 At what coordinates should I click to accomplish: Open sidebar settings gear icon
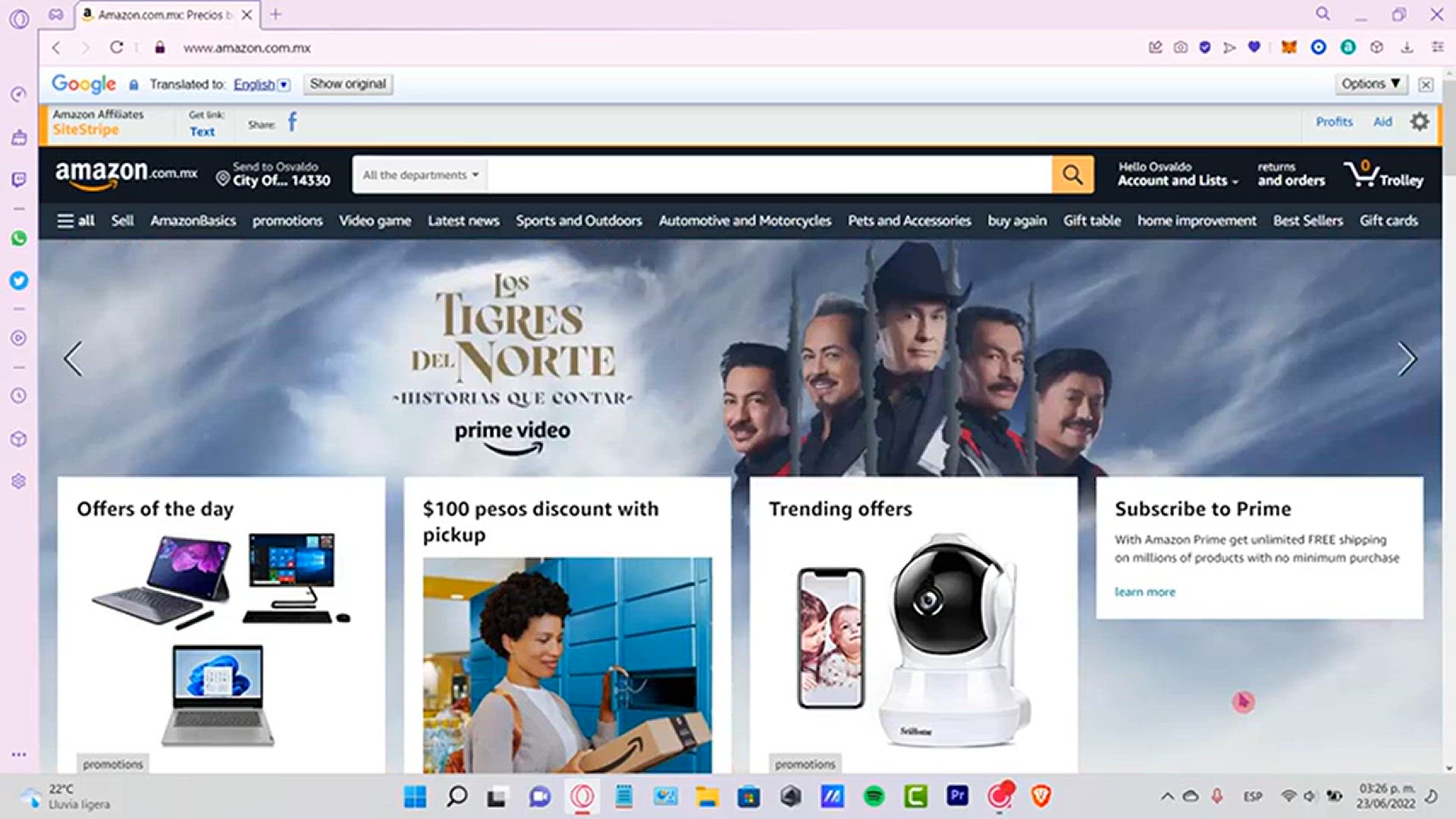coord(19,482)
